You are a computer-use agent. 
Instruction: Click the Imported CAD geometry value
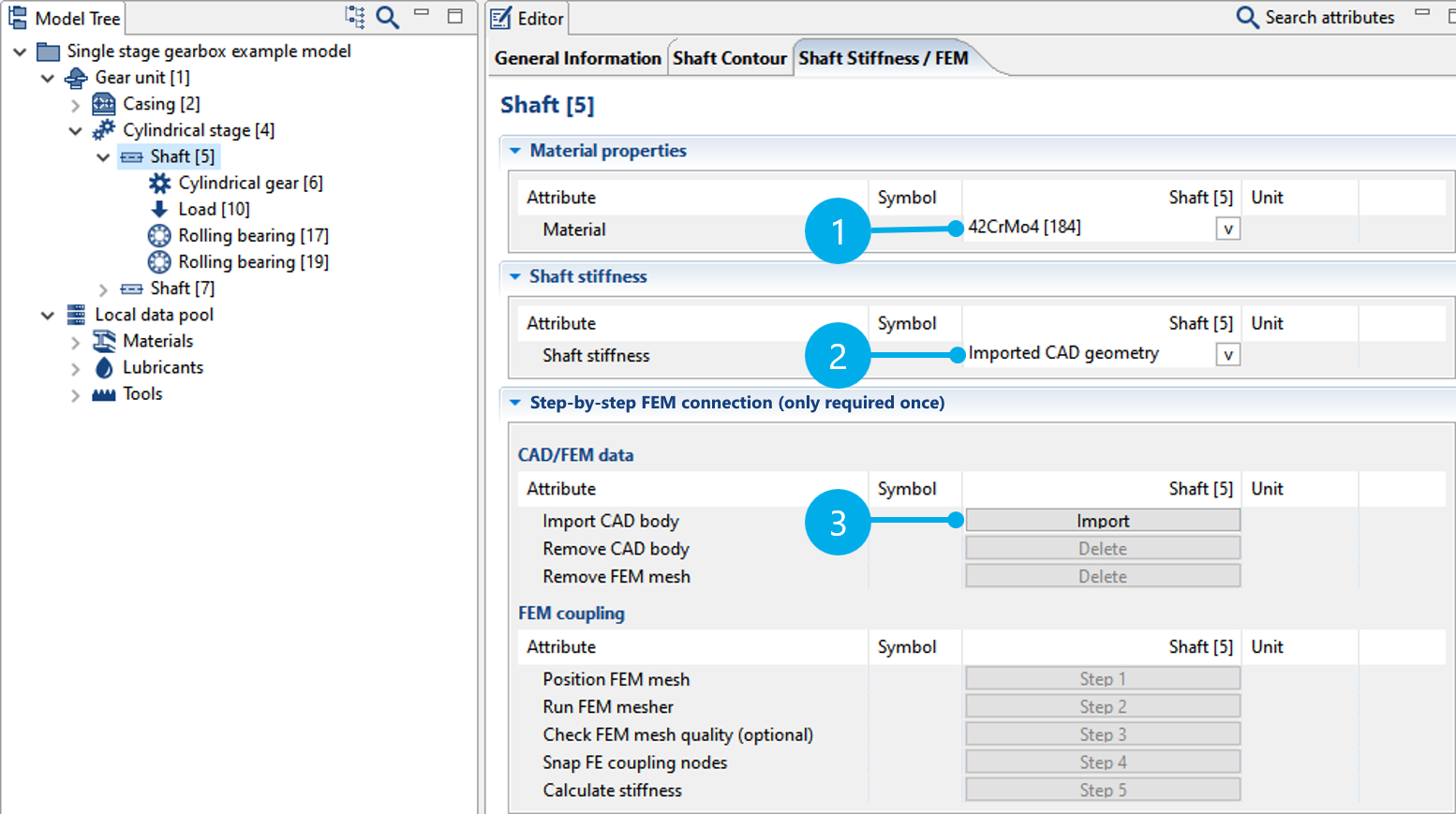[1063, 353]
